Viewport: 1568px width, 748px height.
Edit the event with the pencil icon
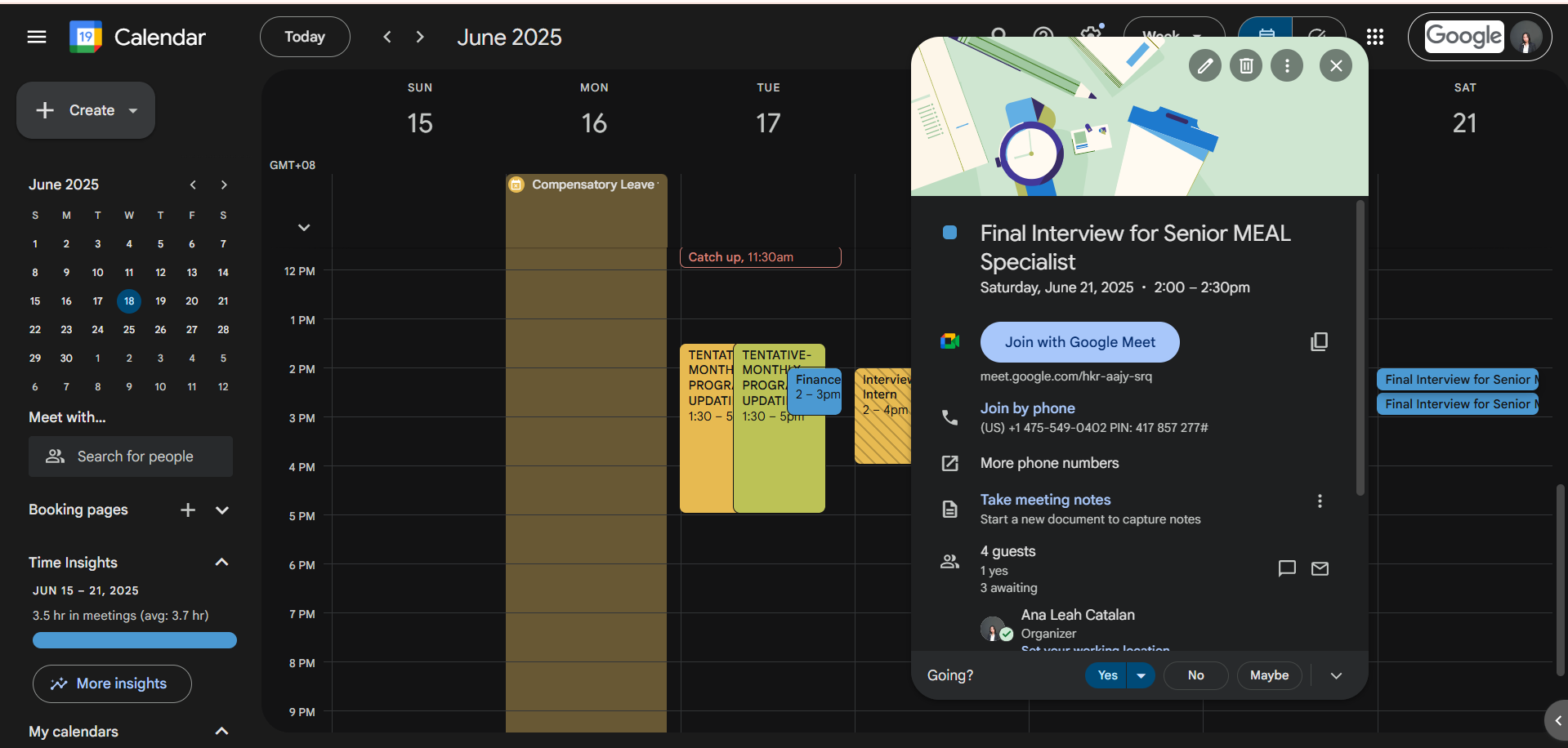(1205, 65)
